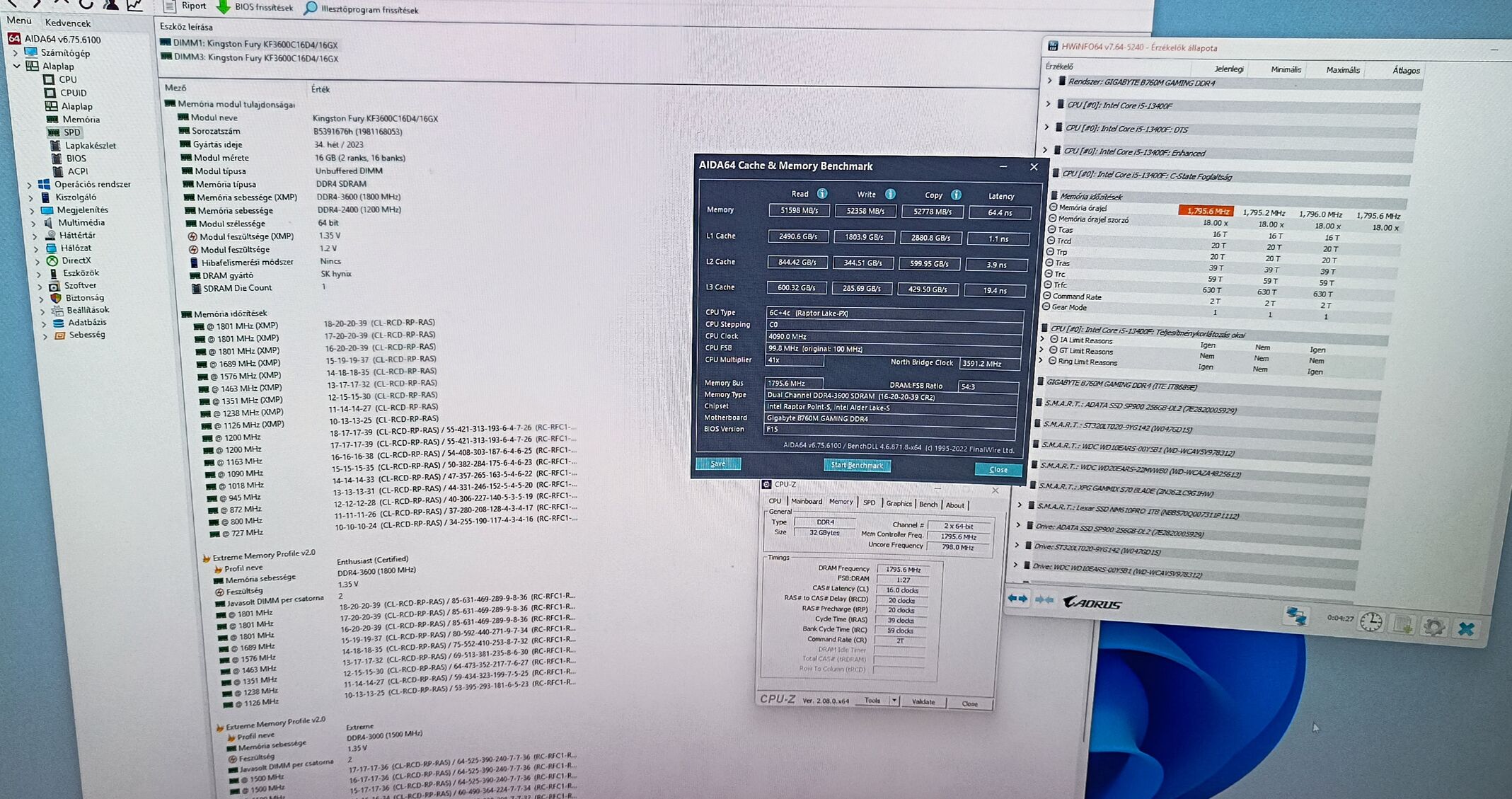
Task: Click the Lapkakészlet chipset icon
Action: pos(56,145)
